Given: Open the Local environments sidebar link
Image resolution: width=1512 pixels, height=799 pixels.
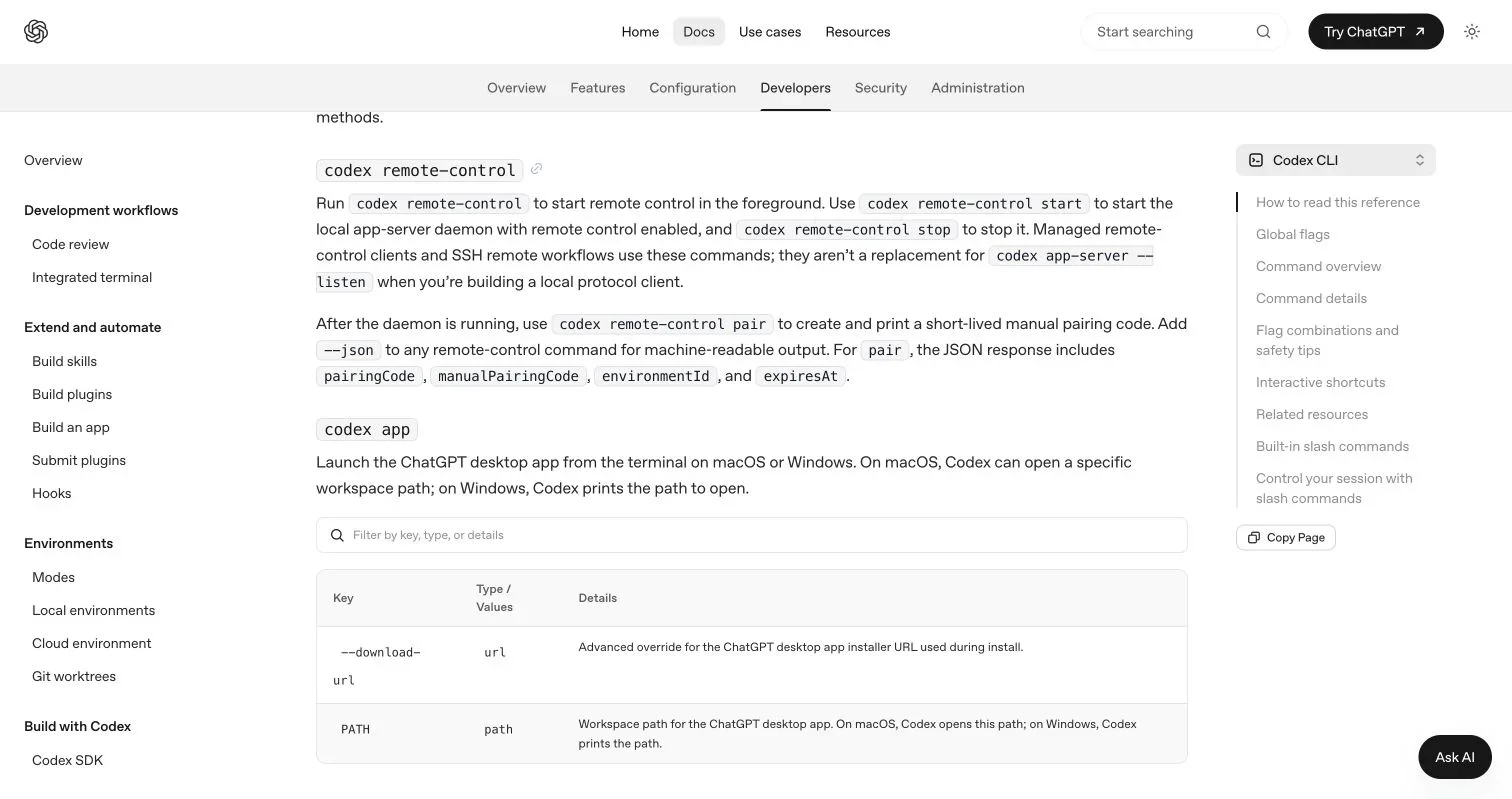Looking at the screenshot, I should pos(93,610).
